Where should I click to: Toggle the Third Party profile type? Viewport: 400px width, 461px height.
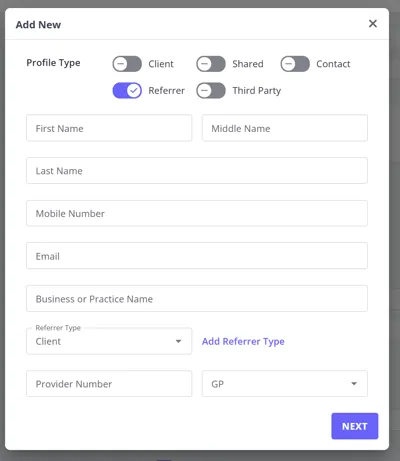[x=211, y=91]
